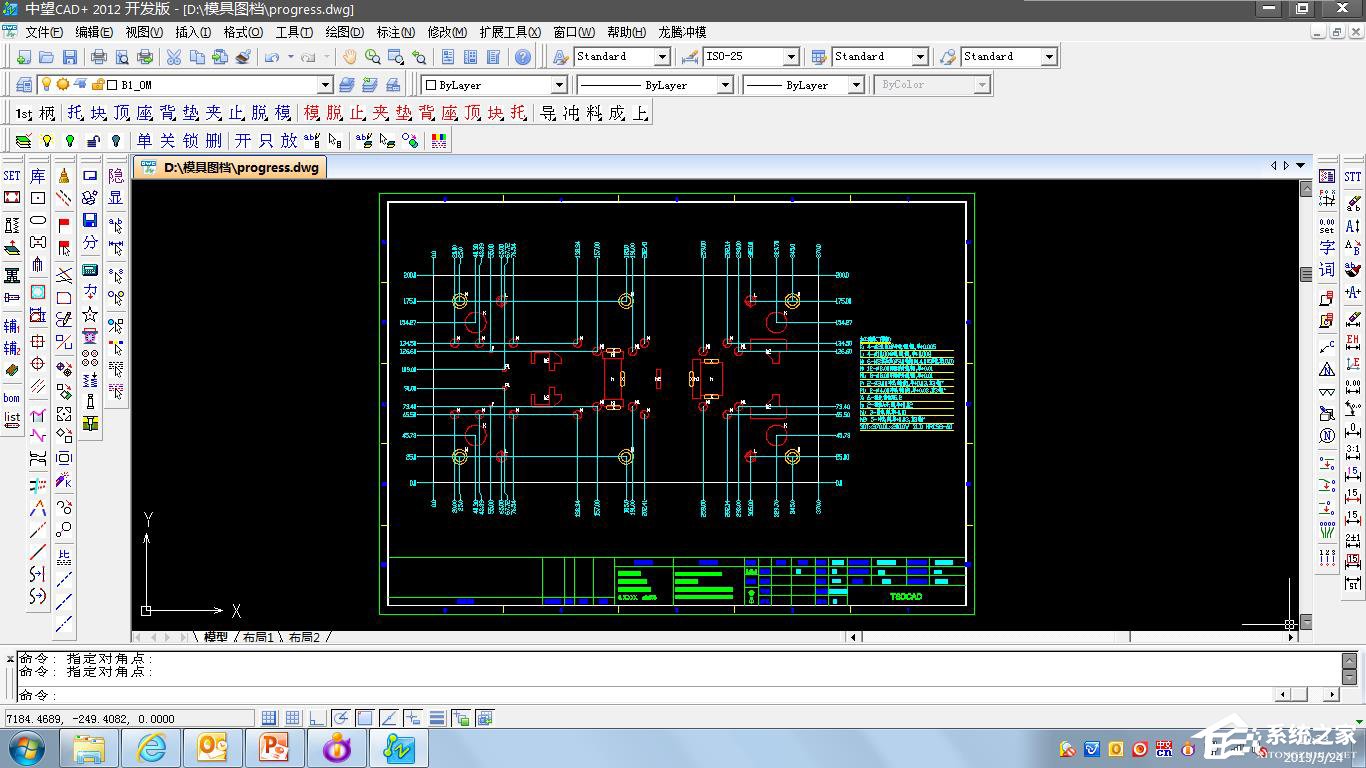
Task: Click the Match Properties brush icon
Action: click(x=243, y=57)
